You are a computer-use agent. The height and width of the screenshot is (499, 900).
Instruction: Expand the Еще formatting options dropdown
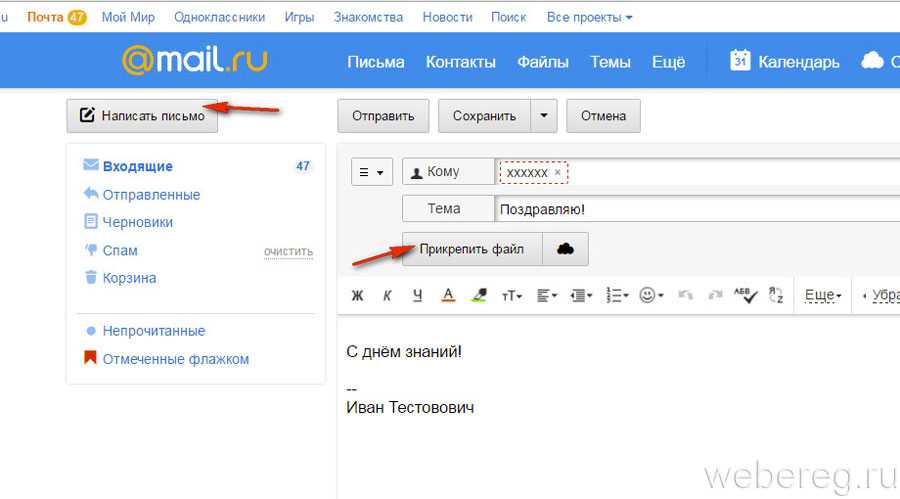[x=823, y=295]
